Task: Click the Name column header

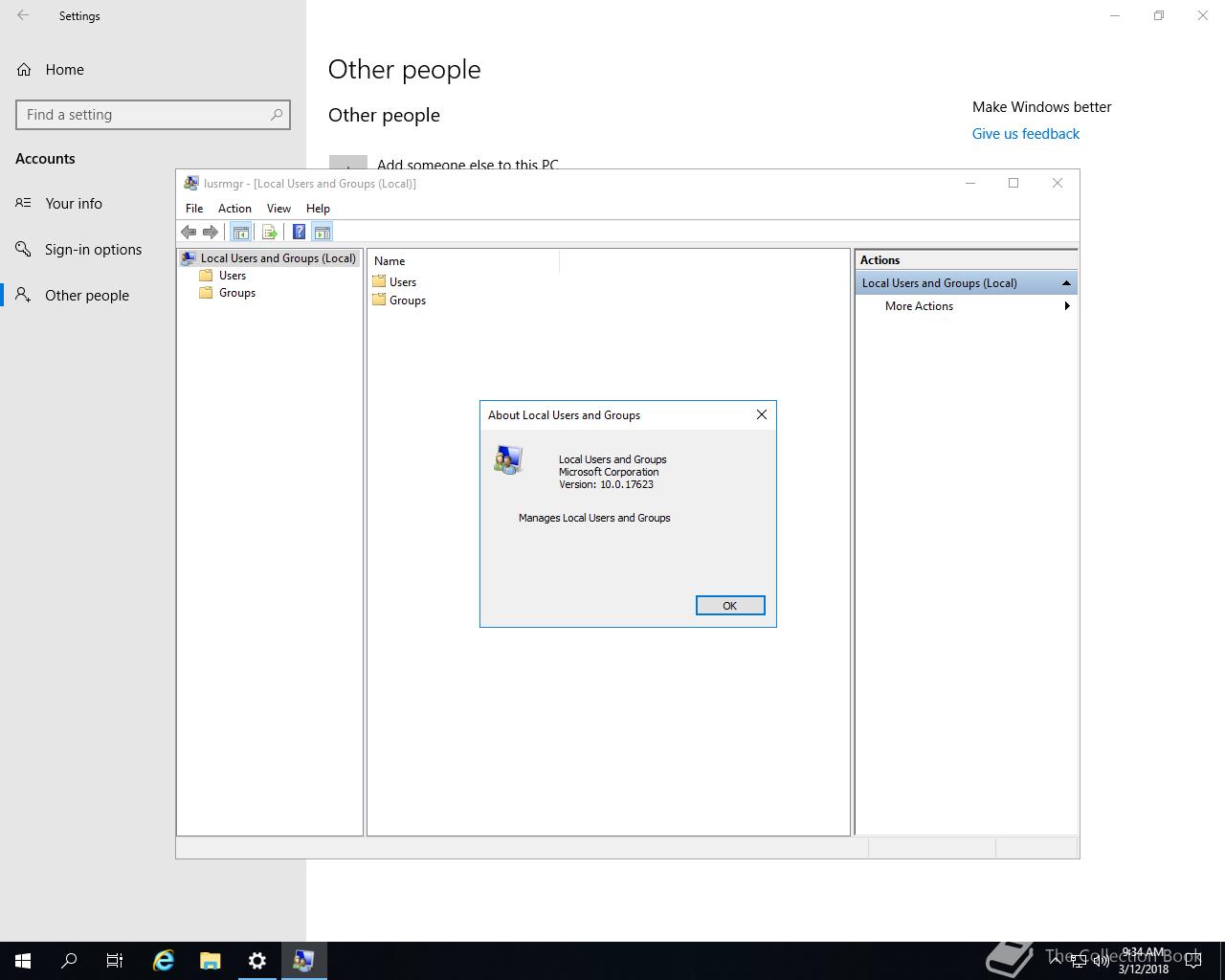Action: (463, 261)
